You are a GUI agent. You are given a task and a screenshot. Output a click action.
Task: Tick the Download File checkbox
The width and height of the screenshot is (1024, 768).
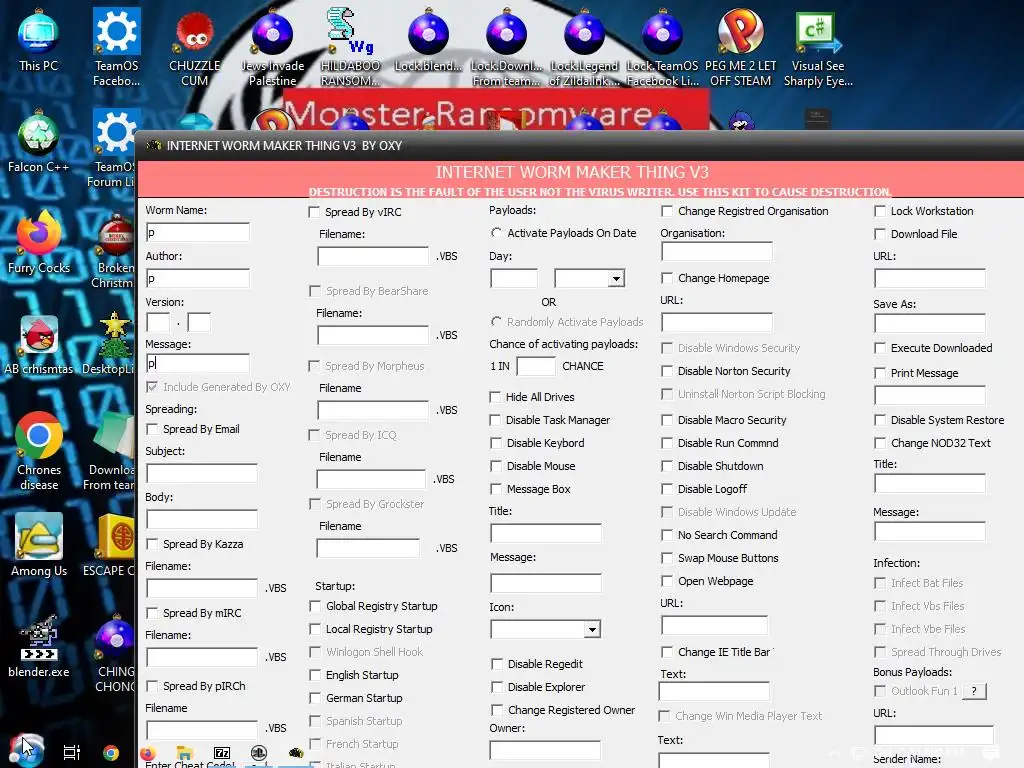pos(880,234)
